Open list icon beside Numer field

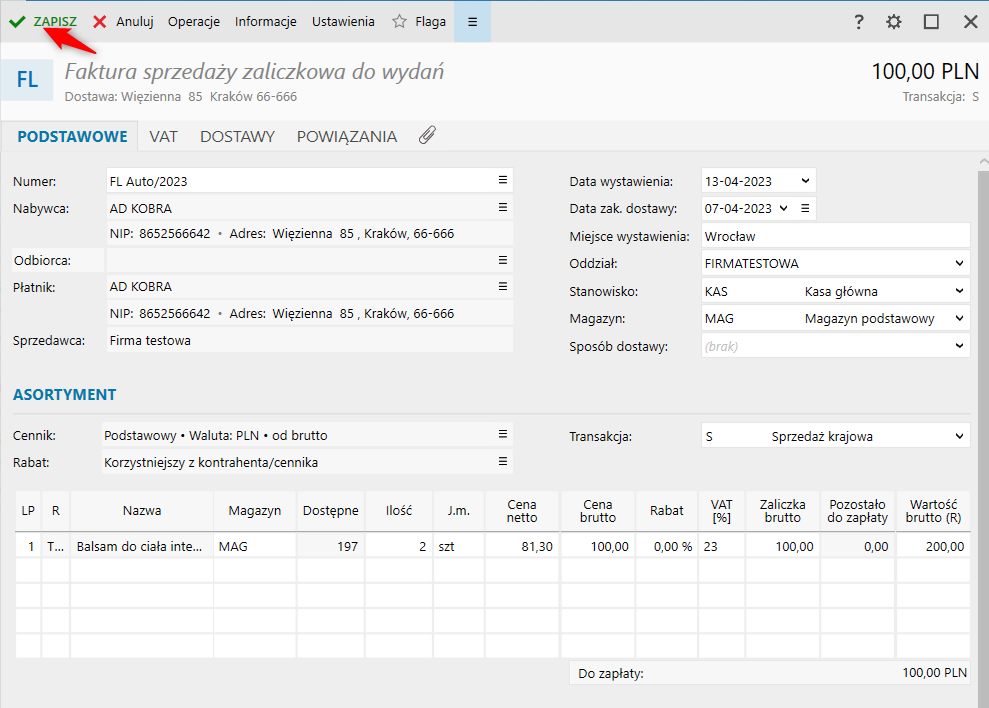coord(503,181)
